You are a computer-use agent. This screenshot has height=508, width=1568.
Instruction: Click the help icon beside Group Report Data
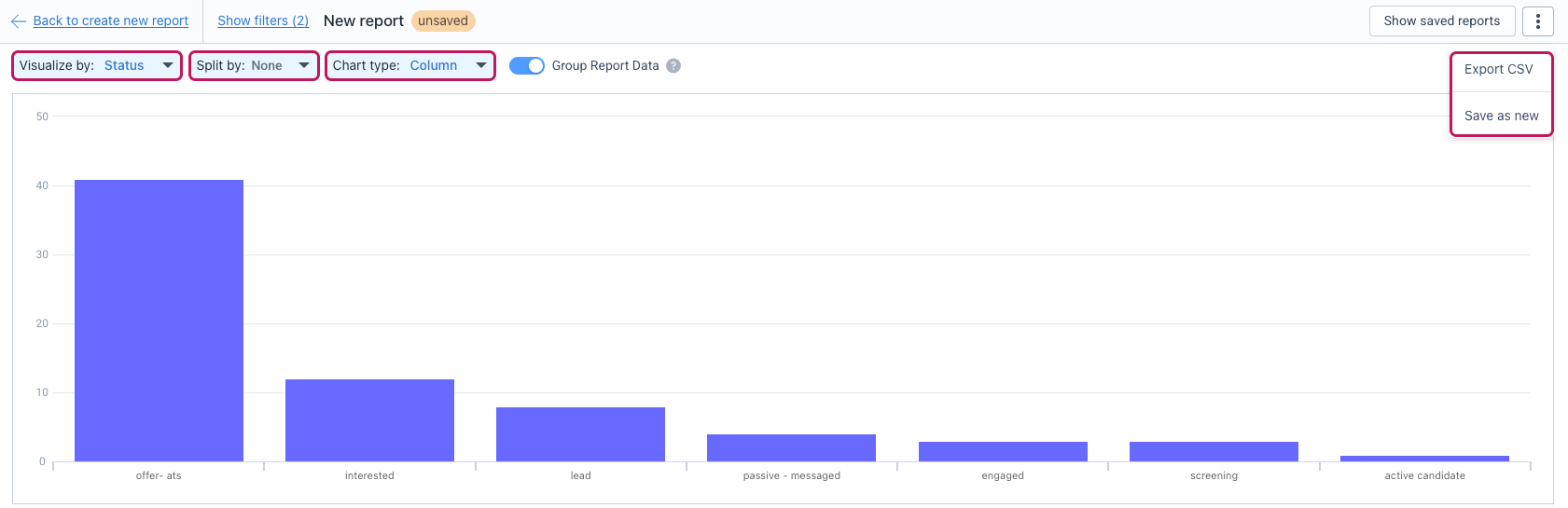click(673, 66)
